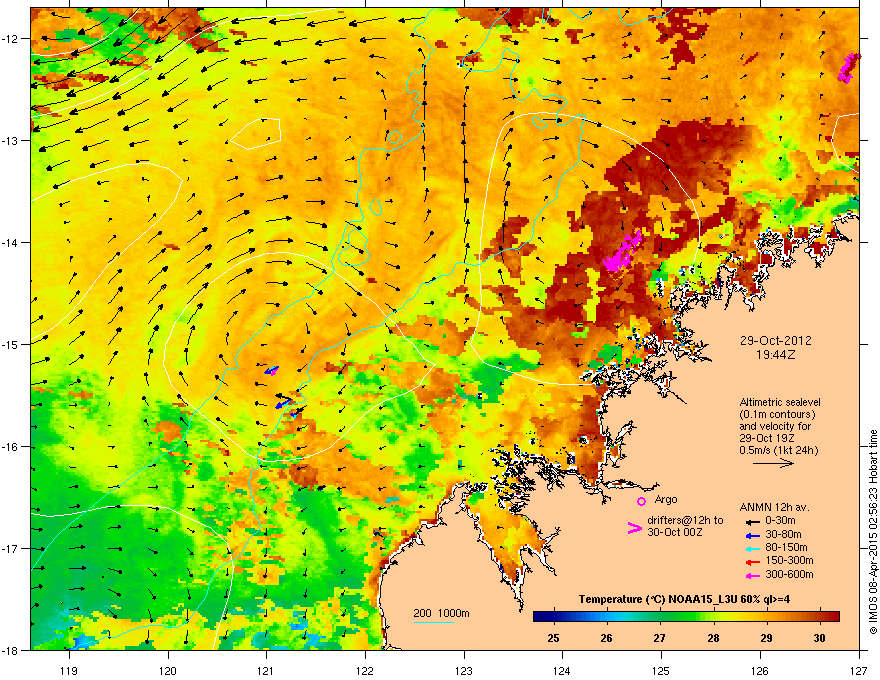Click the small closed white contour near 121, -13
This screenshot has width=880, height=680.
tap(256, 134)
